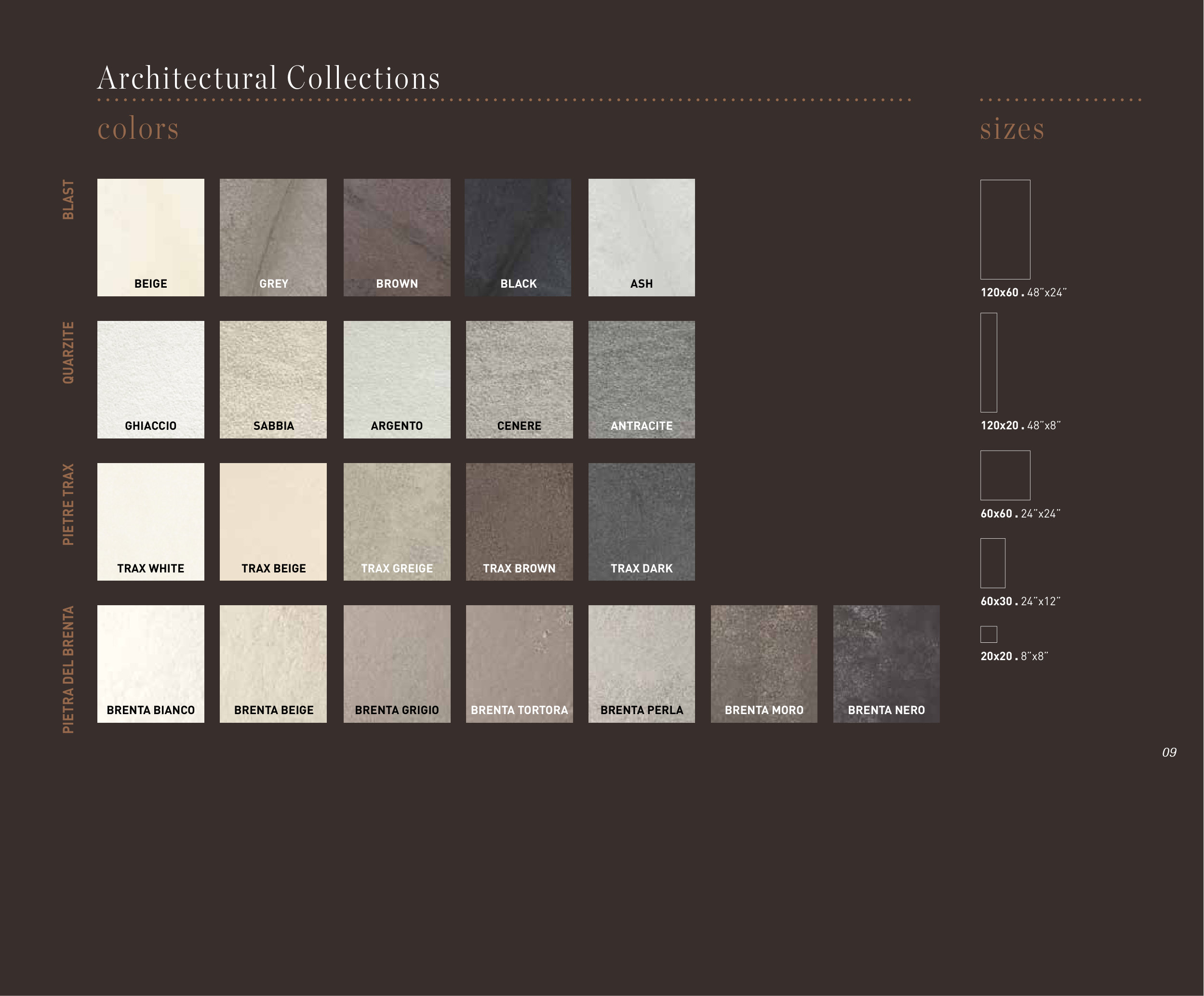The image size is (1204, 996).
Task: Select the Trax White swatch
Action: coord(150,521)
